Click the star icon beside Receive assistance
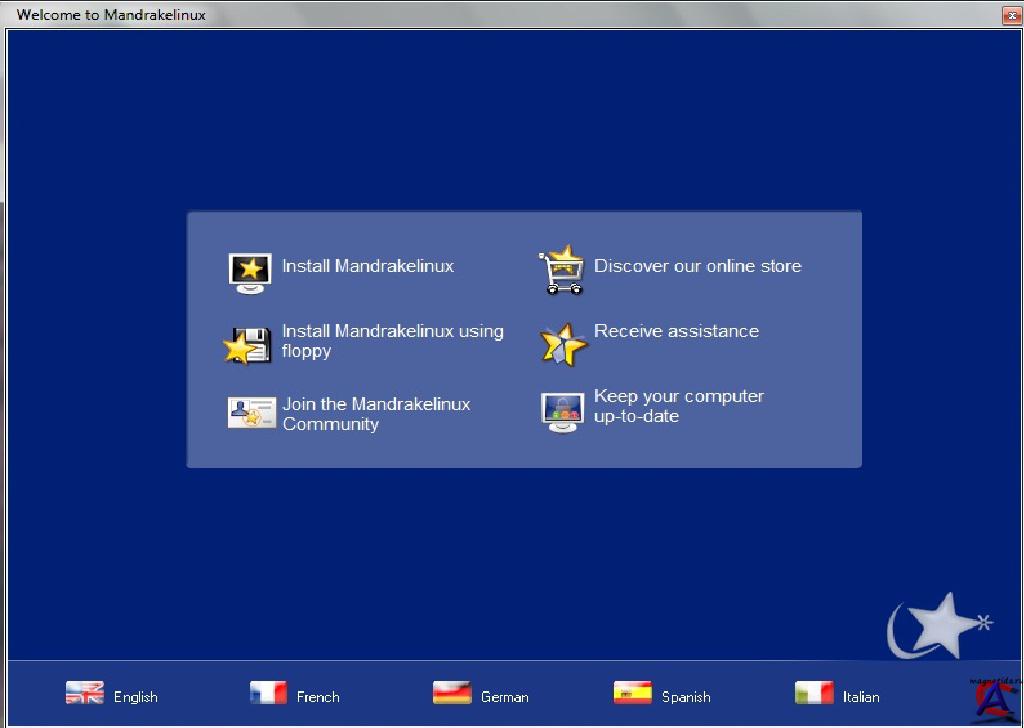This screenshot has width=1024, height=728. pos(562,344)
